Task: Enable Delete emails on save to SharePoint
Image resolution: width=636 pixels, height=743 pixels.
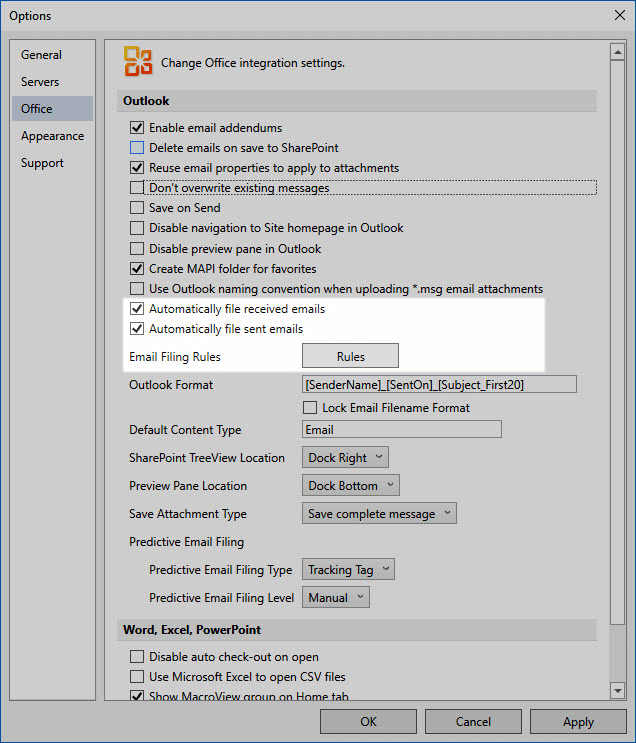Action: [137, 148]
